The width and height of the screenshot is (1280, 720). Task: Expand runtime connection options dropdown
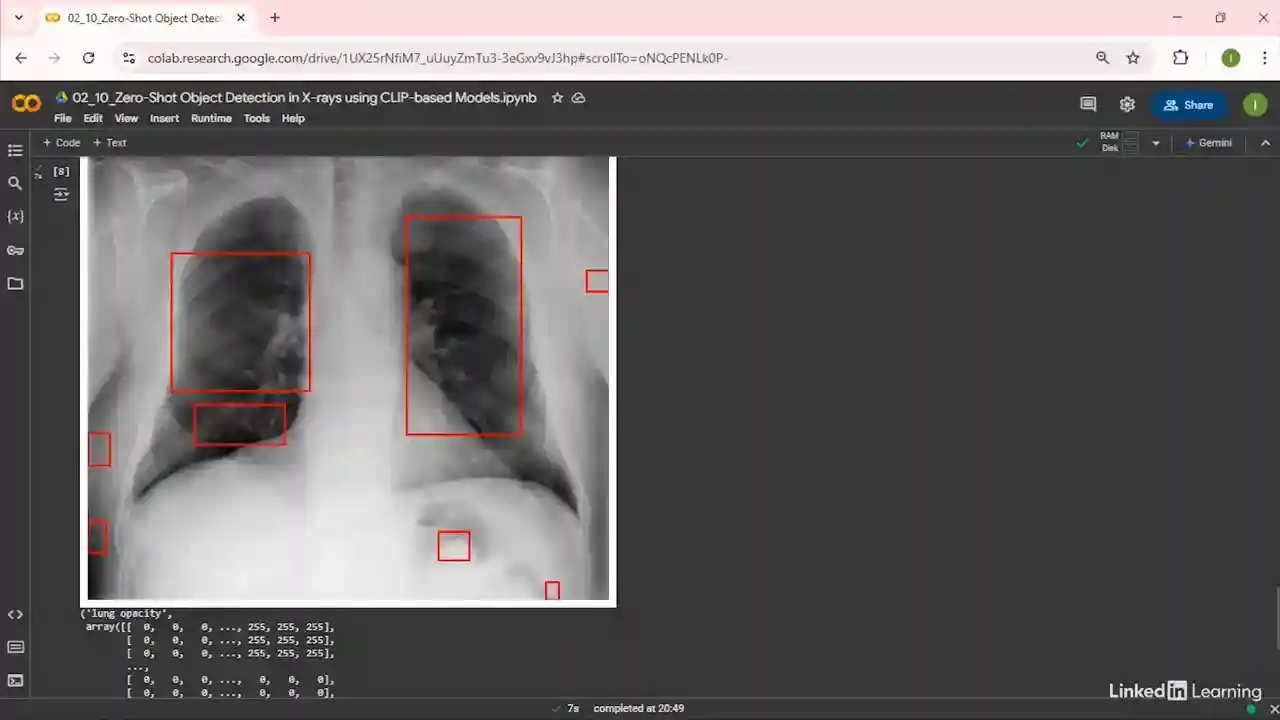click(1156, 143)
